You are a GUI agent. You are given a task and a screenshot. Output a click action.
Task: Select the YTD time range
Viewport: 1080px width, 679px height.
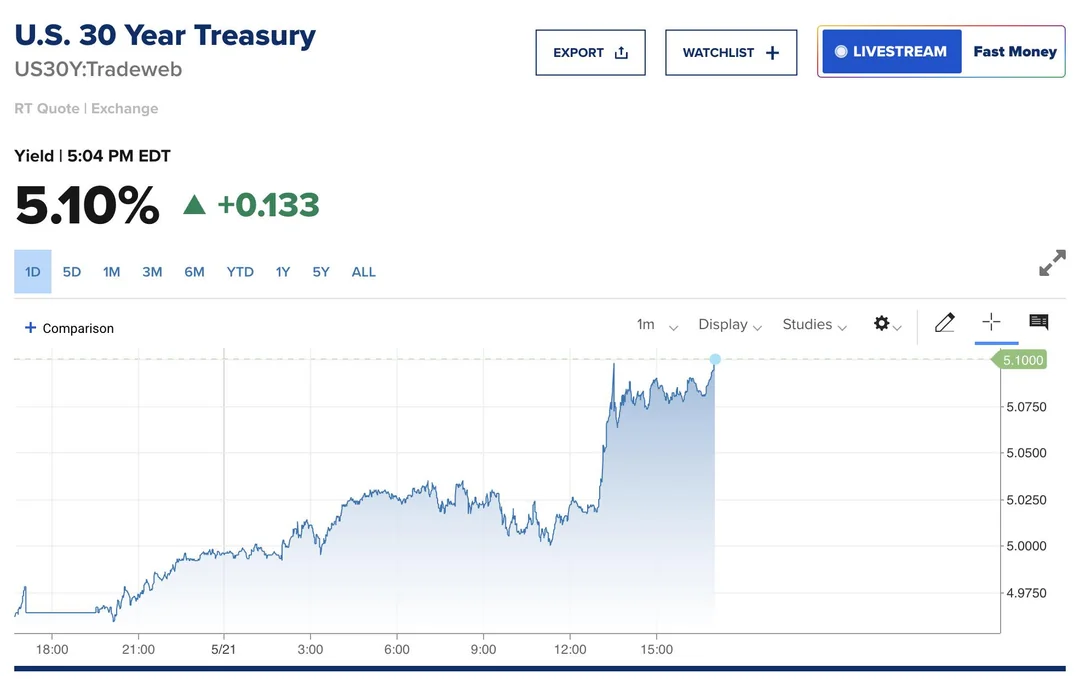240,272
